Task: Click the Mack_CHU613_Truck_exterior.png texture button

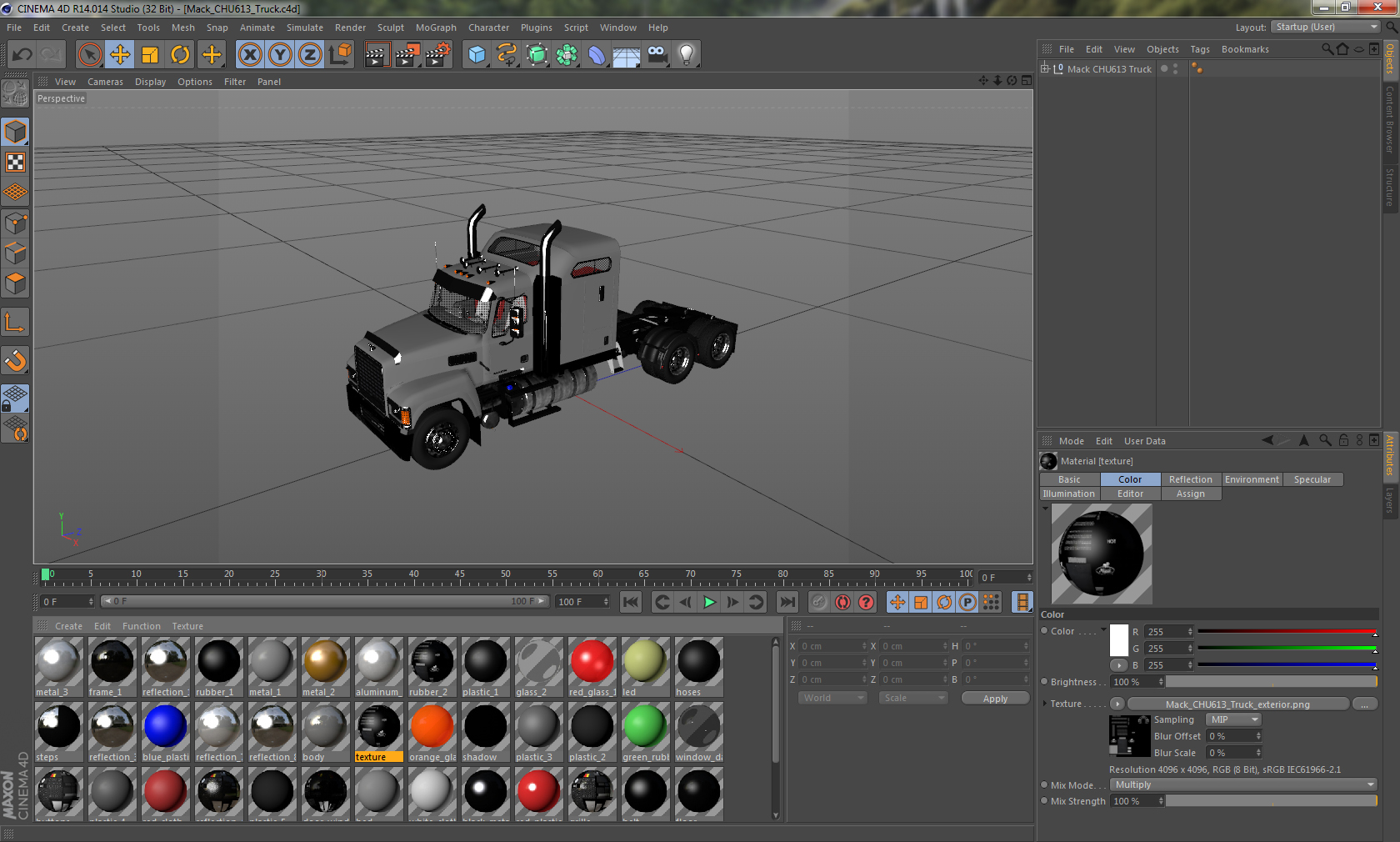Action: (1237, 704)
